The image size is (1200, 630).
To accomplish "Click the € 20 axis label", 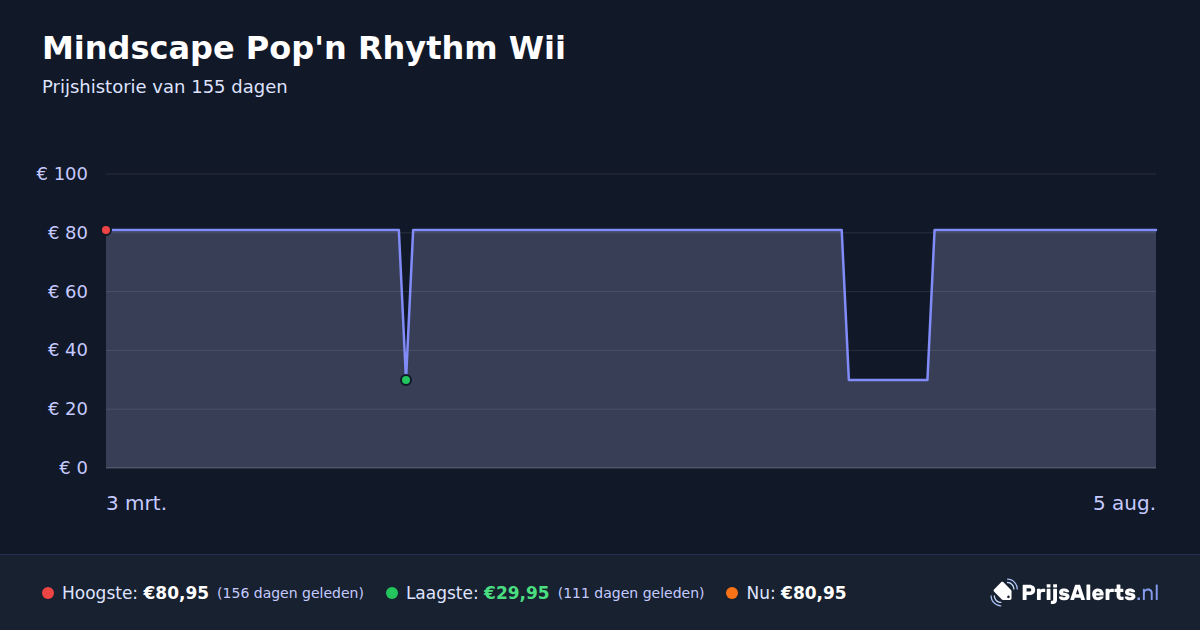I will point(68,409).
